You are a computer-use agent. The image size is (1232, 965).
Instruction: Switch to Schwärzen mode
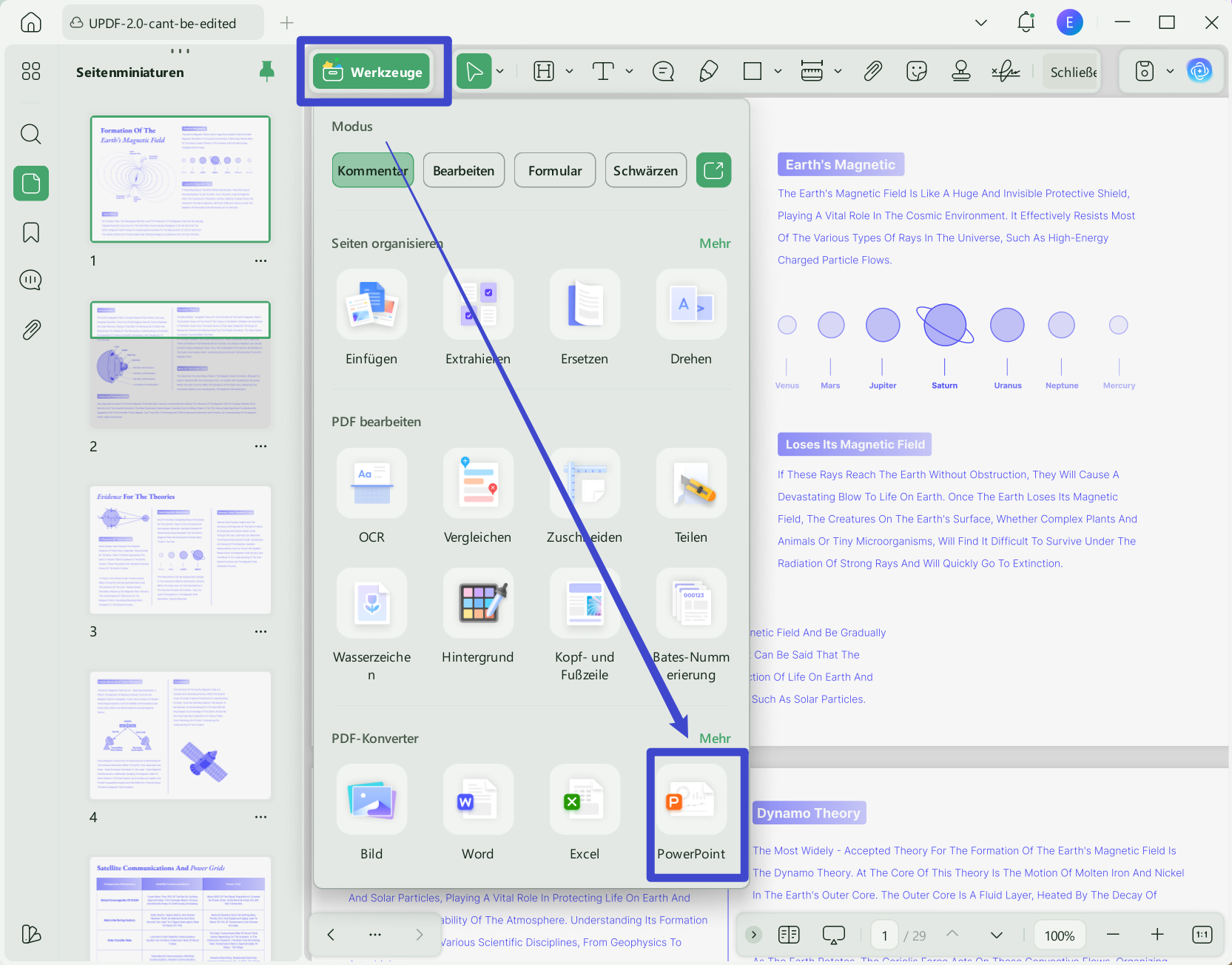point(646,170)
